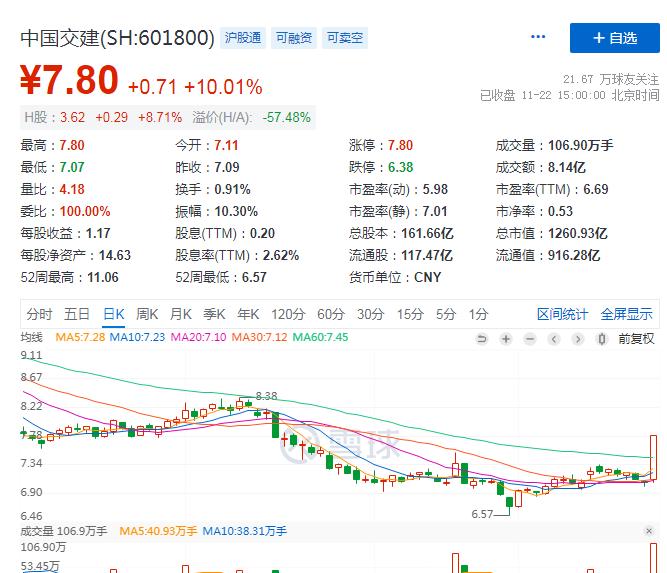This screenshot has width=667, height=573.
Task: Click the 已收盘 11-22 15:00:00 timestamp
Action: tap(570, 95)
